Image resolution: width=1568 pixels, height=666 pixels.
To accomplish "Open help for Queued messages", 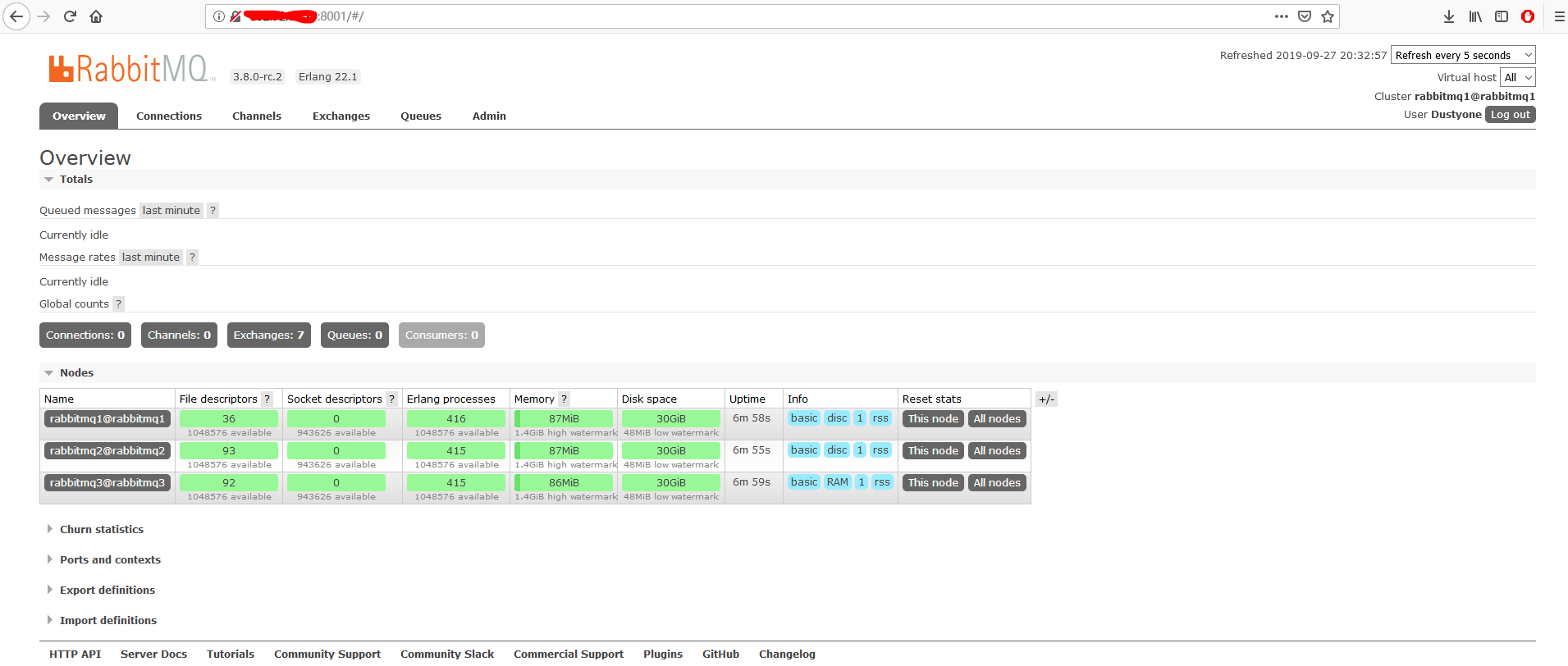I will tap(213, 211).
